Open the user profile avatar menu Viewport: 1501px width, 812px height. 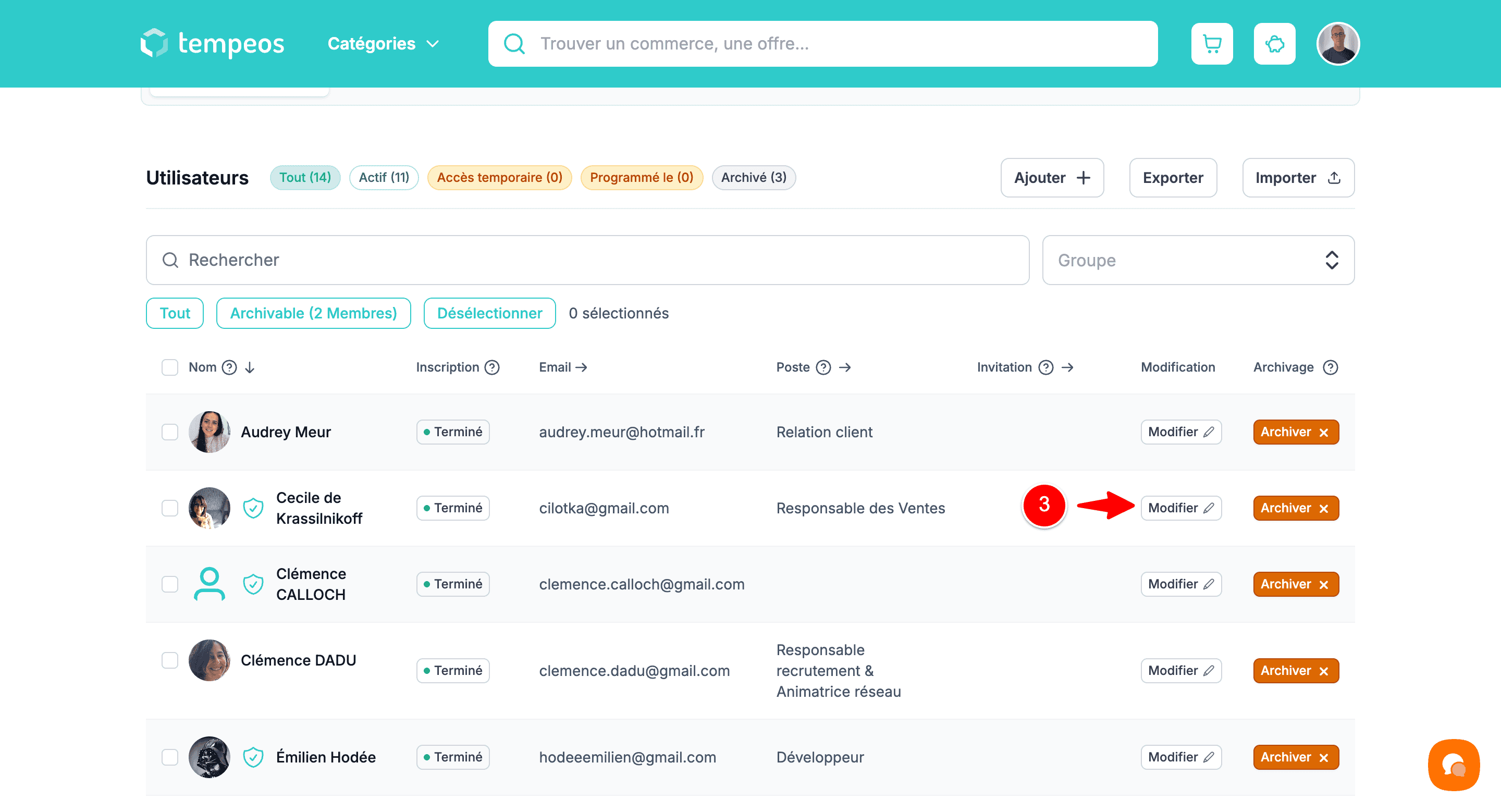pos(1337,44)
